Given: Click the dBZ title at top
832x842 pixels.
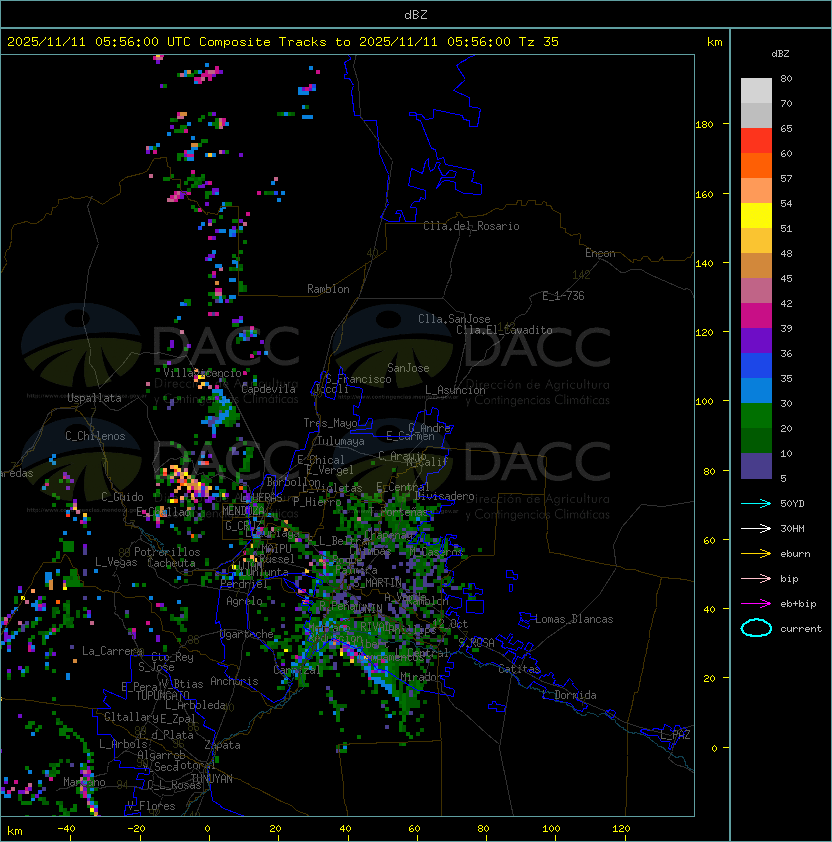Looking at the screenshot, I should pyautogui.click(x=416, y=15).
